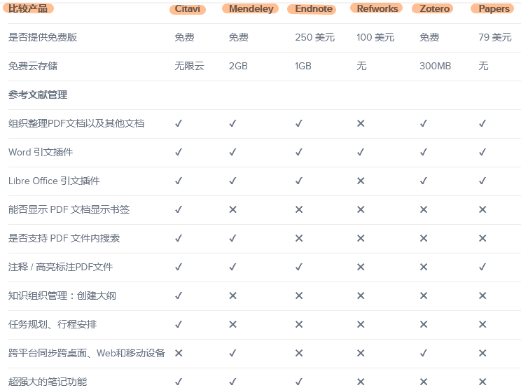Screen dimensions: 521x391
Task: Click the Refworks cross for 组织整理PDF文档
Action: tap(360, 124)
